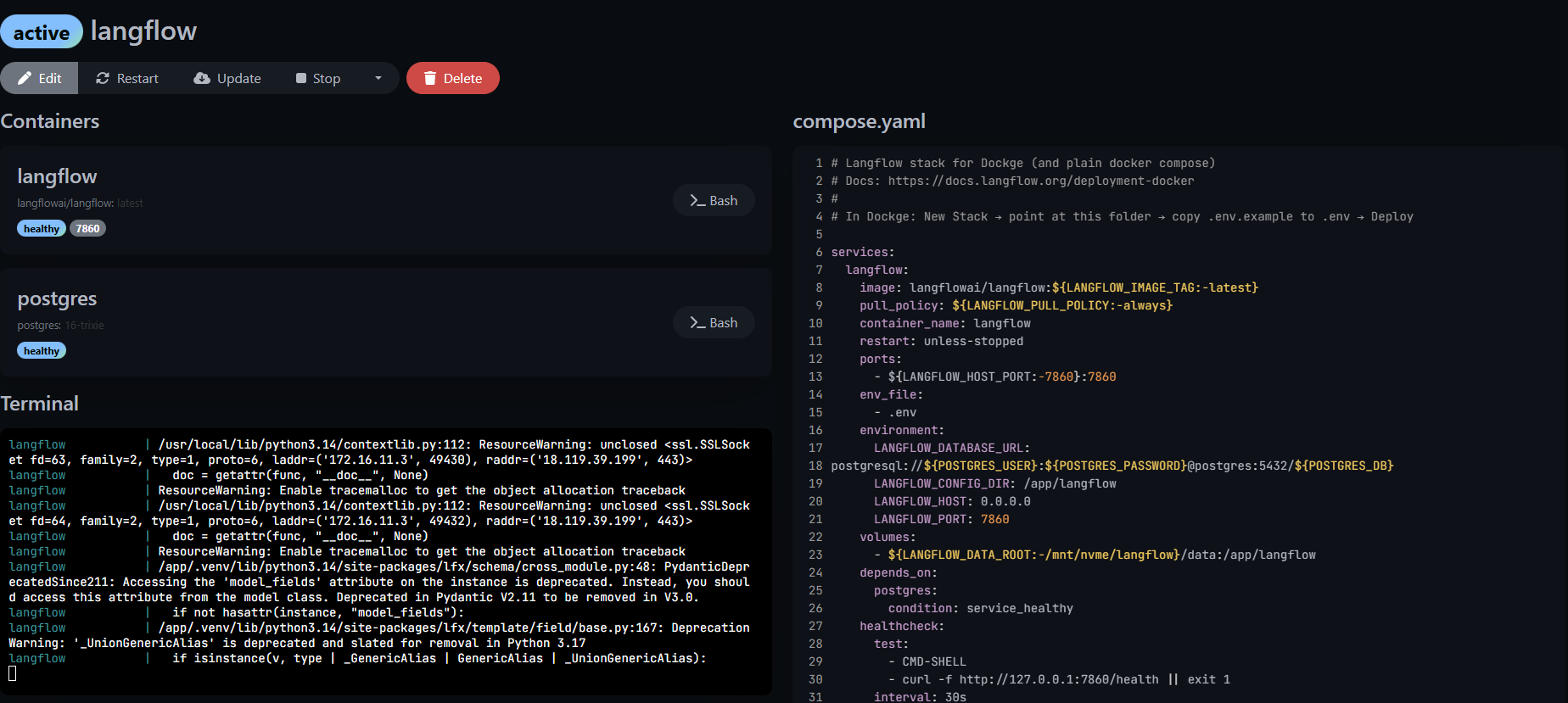1568x703 pixels.
Task: Click the postgres 16-trixie image label
Action: click(x=60, y=325)
